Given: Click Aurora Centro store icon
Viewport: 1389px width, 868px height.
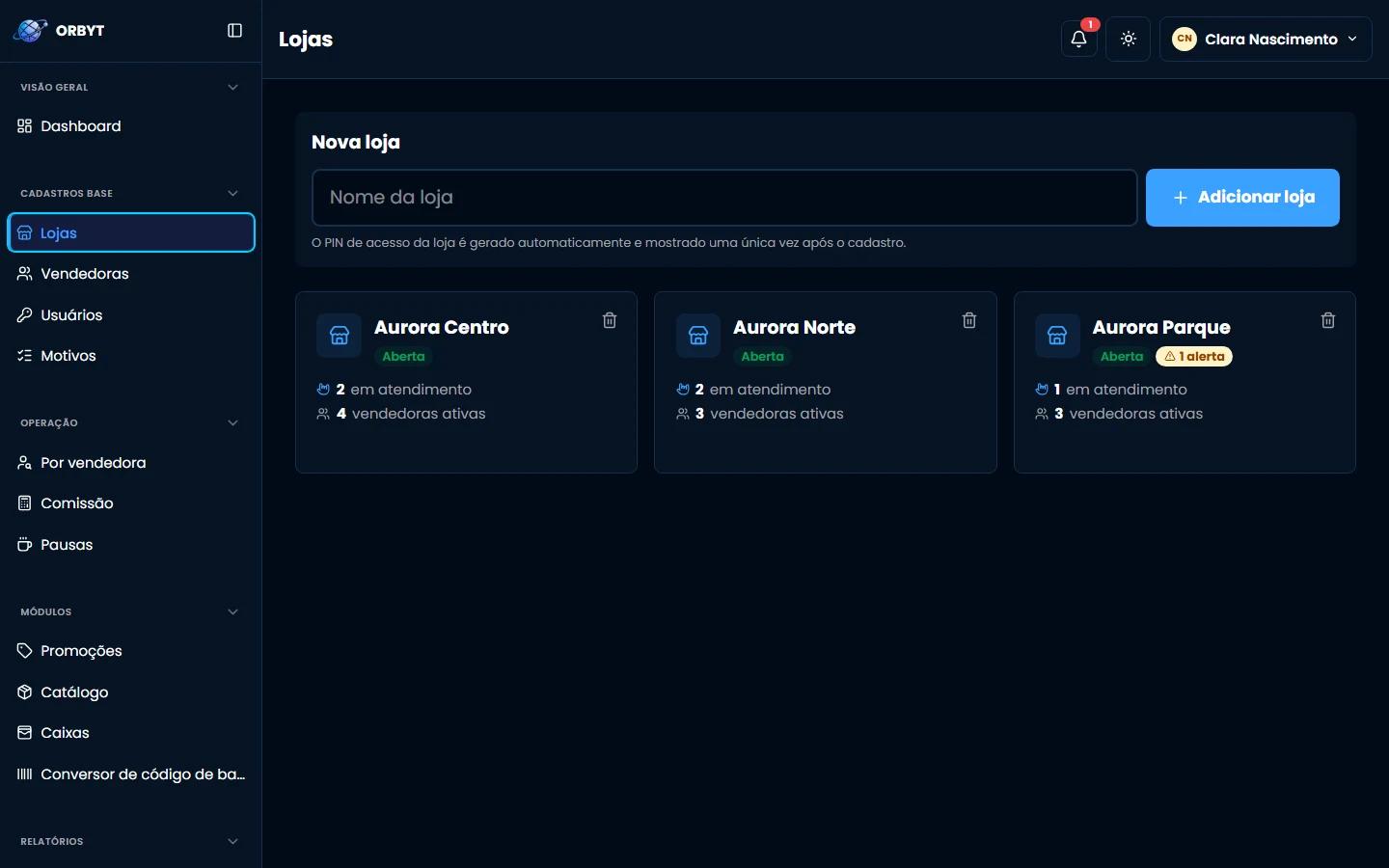Looking at the screenshot, I should pyautogui.click(x=339, y=336).
